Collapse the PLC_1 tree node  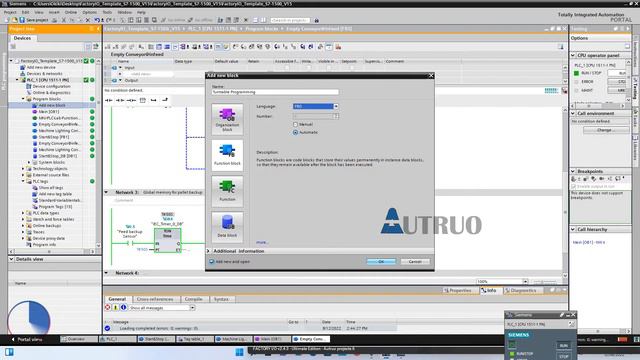point(17,80)
